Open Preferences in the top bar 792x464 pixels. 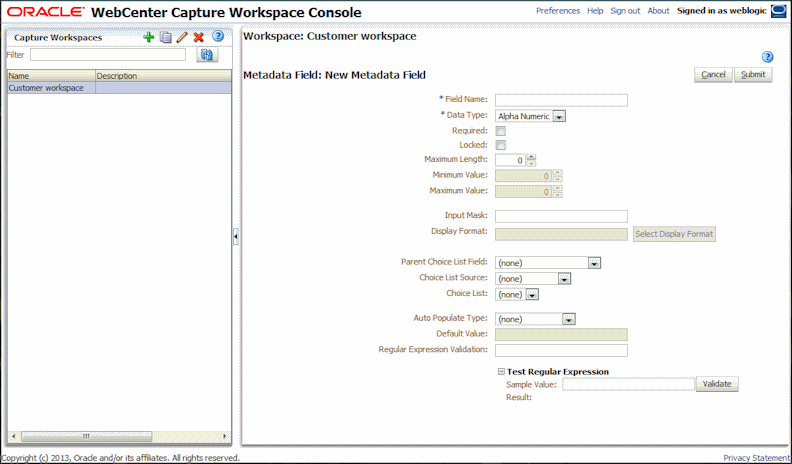pyautogui.click(x=558, y=11)
